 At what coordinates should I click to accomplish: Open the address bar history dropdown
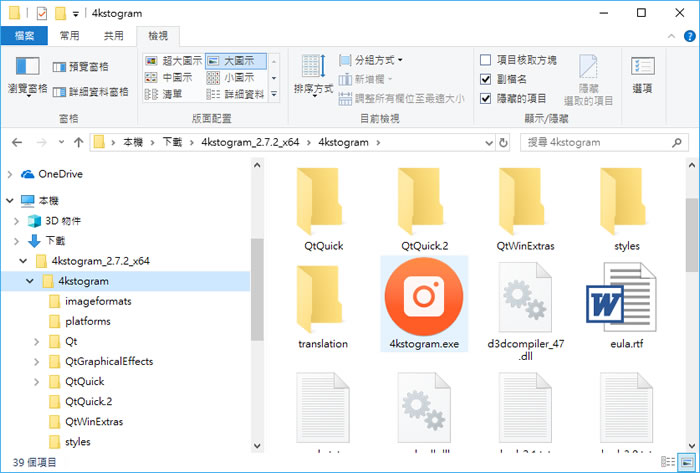pyautogui.click(x=489, y=143)
